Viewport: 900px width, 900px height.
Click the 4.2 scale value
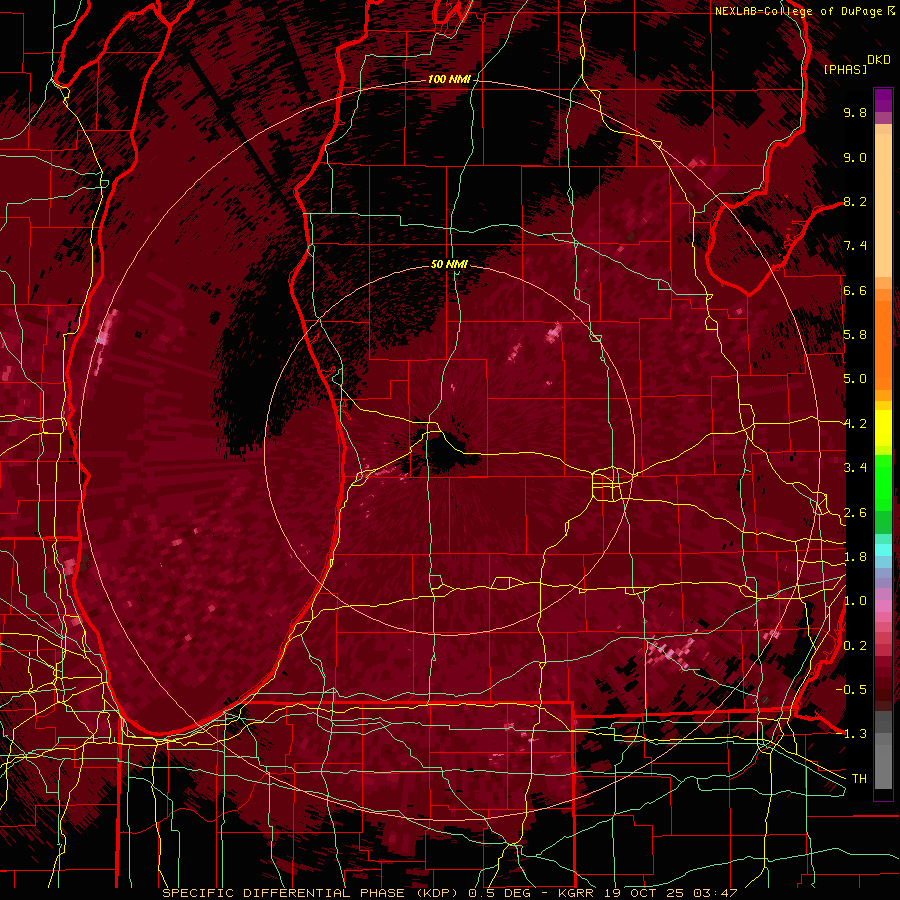(855, 424)
